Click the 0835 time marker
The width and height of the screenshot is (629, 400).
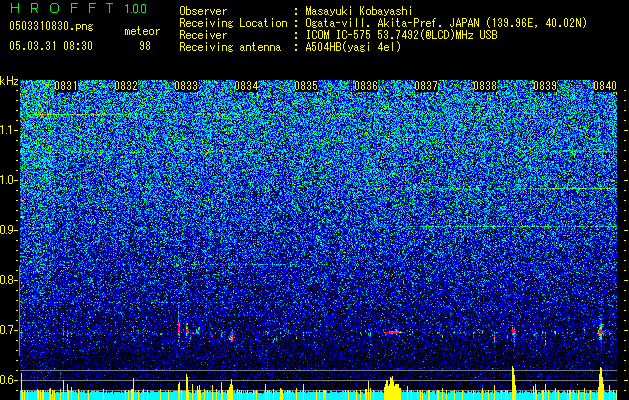(306, 86)
